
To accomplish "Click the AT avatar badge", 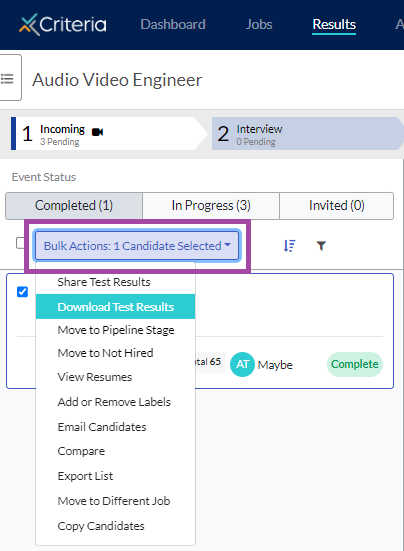I will pyautogui.click(x=242, y=364).
